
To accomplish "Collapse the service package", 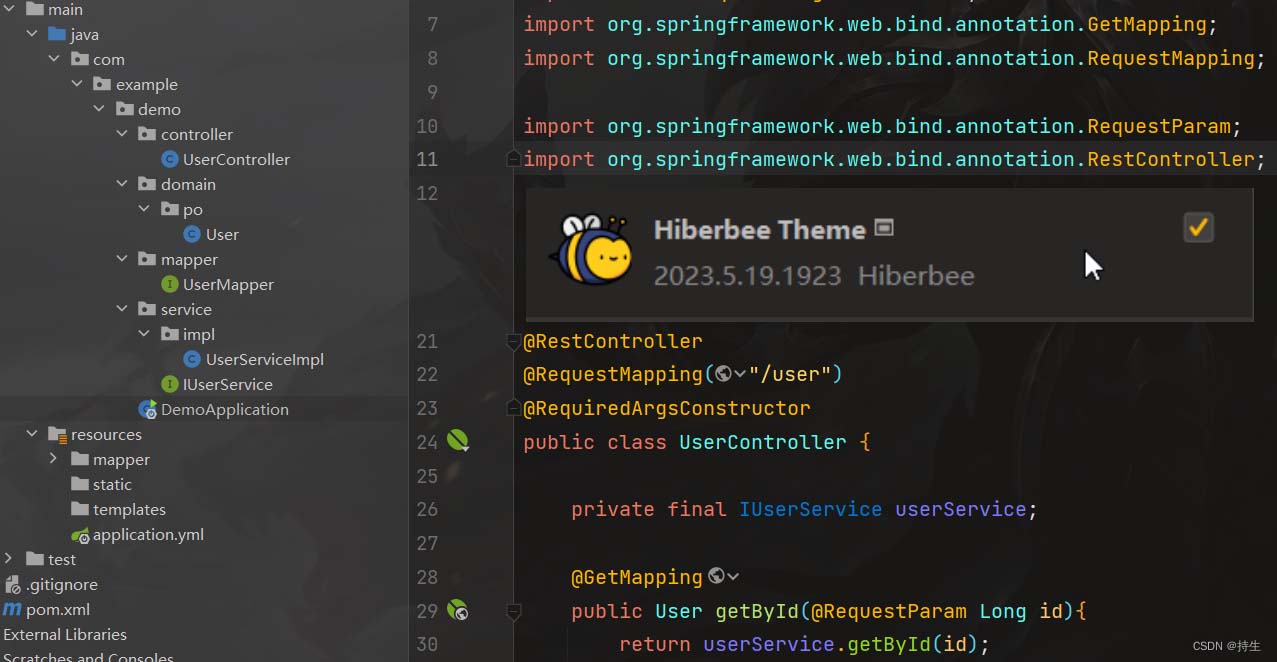I will 122,309.
